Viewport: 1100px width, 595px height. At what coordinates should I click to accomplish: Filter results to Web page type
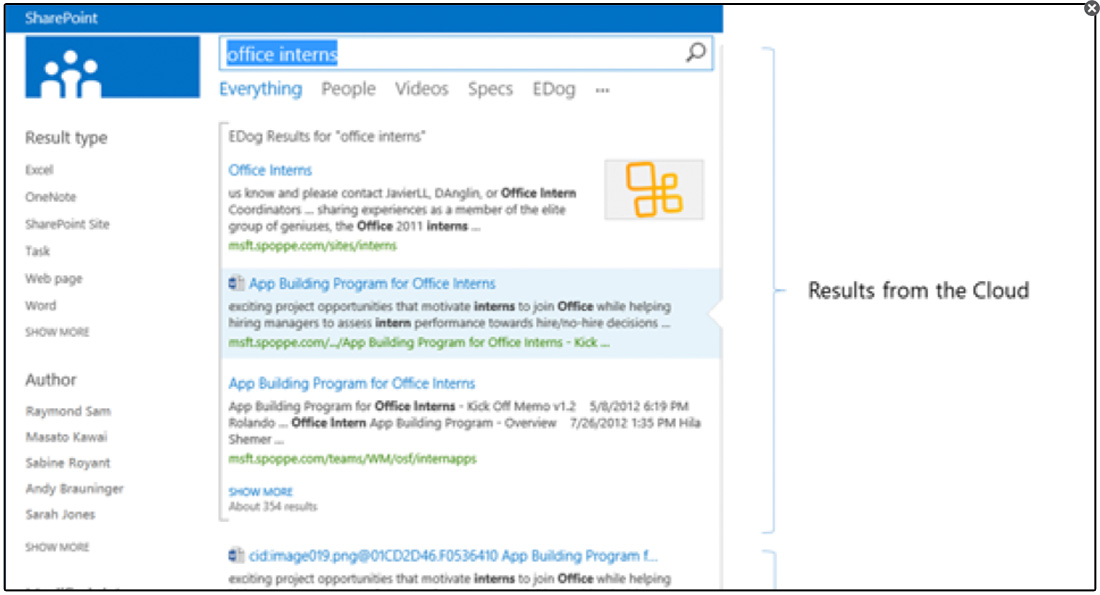tap(54, 279)
